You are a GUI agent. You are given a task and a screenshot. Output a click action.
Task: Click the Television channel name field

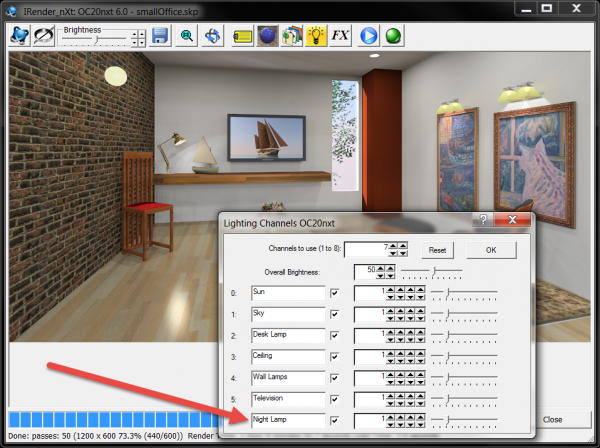(289, 399)
